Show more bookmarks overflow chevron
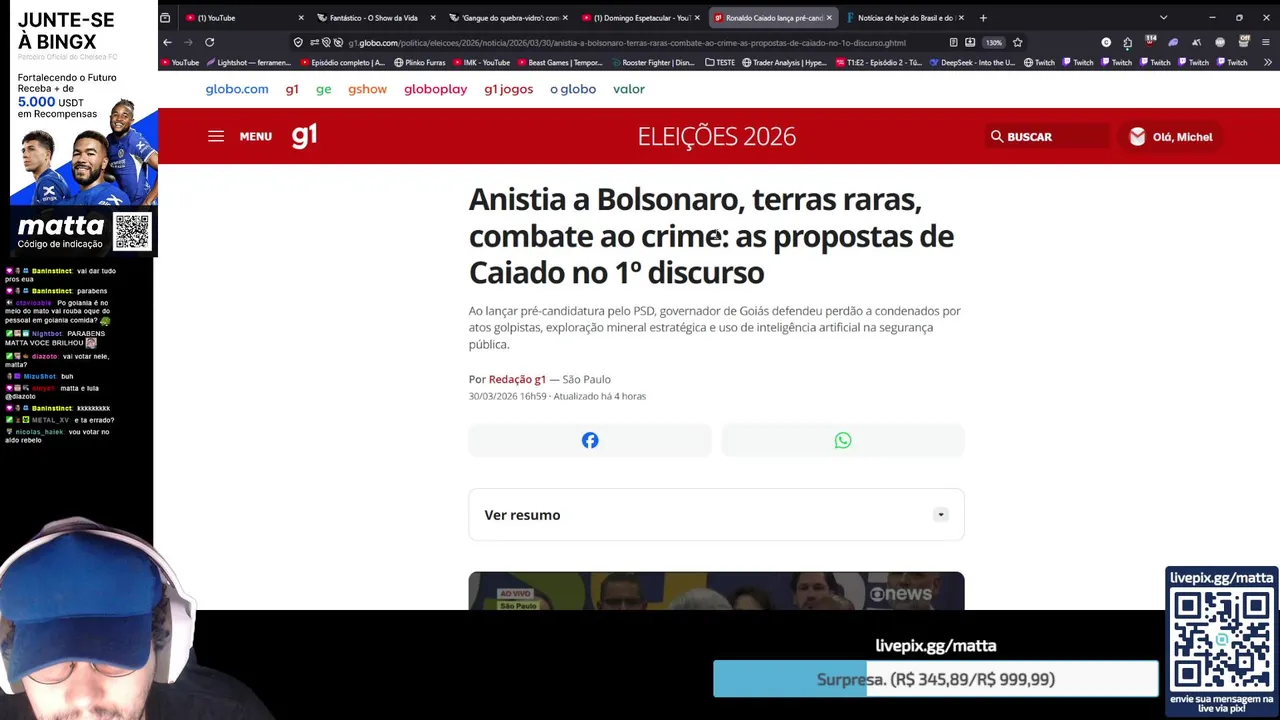The height and width of the screenshot is (720, 1280). (x=1269, y=62)
